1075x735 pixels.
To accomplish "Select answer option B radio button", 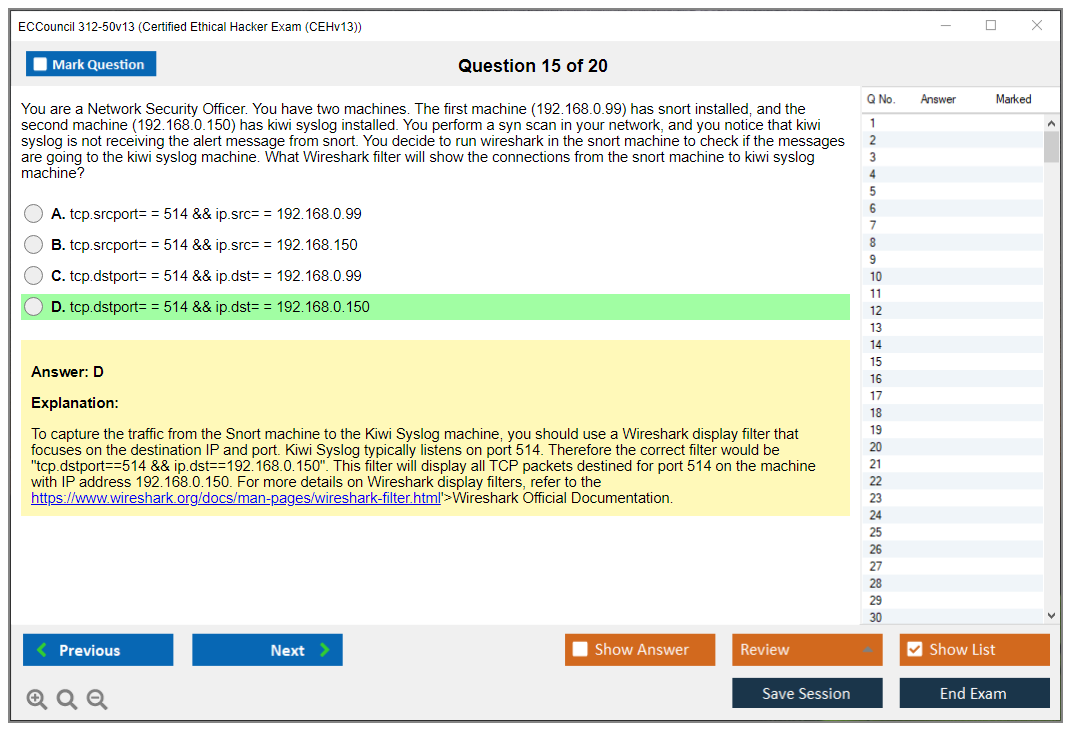I will [x=33, y=245].
